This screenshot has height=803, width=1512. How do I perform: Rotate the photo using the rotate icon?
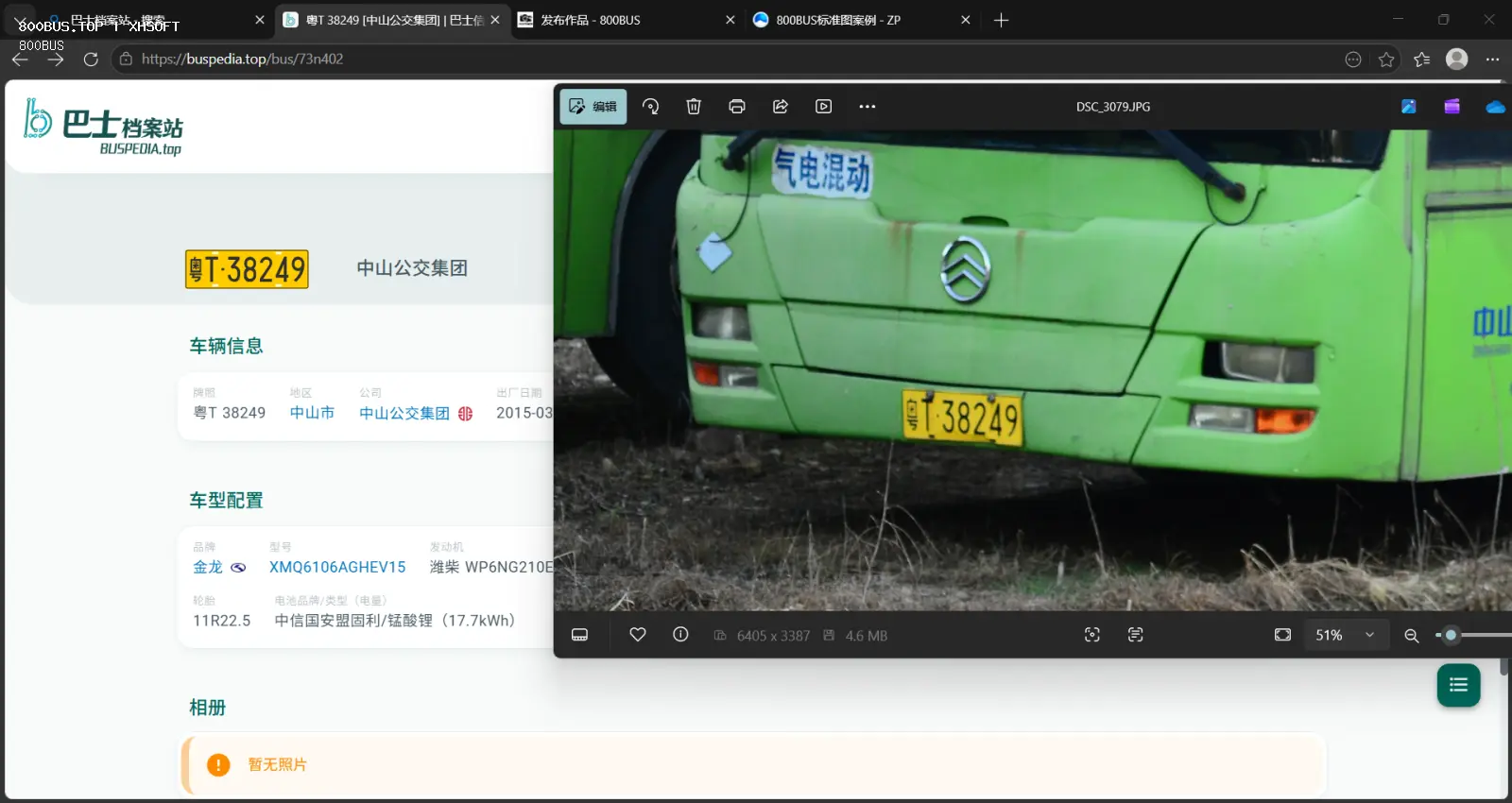(x=650, y=107)
